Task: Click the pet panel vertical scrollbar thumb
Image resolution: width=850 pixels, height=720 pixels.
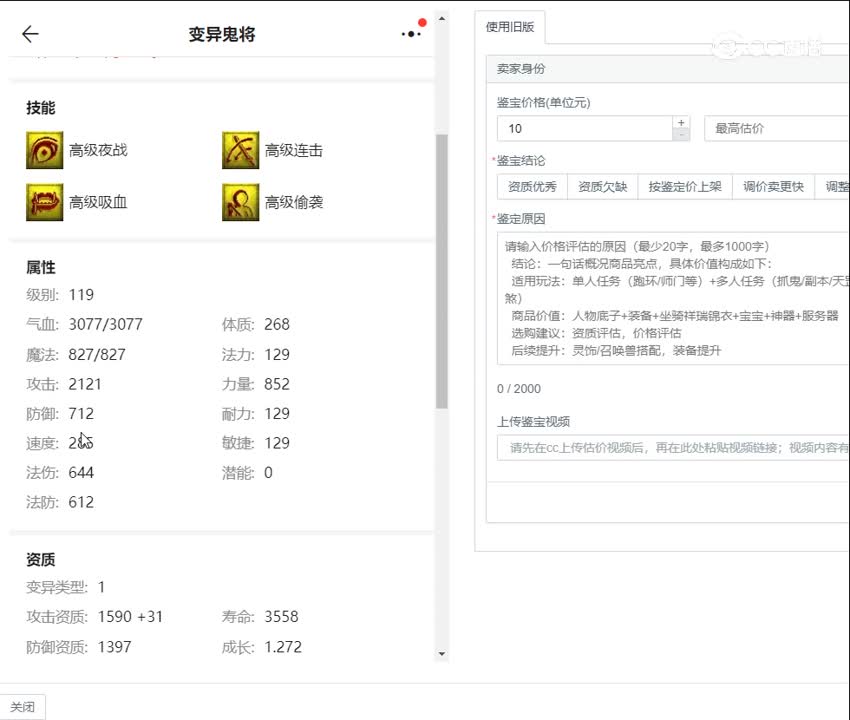Action: point(442,271)
